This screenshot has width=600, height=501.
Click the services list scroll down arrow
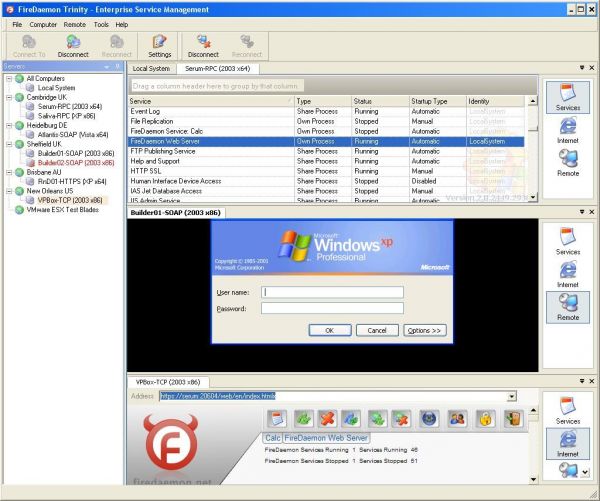coord(532,197)
